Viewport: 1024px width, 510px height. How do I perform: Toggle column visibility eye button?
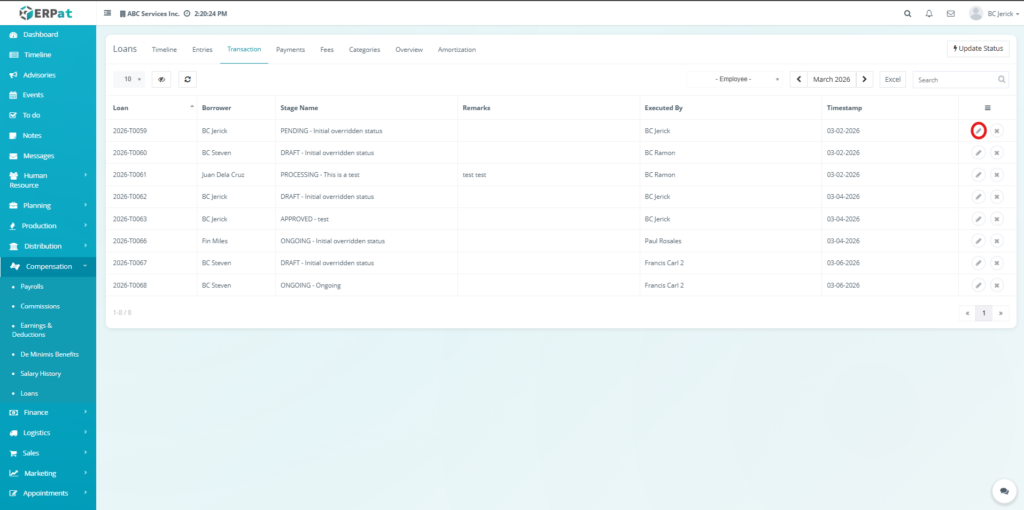pos(162,79)
